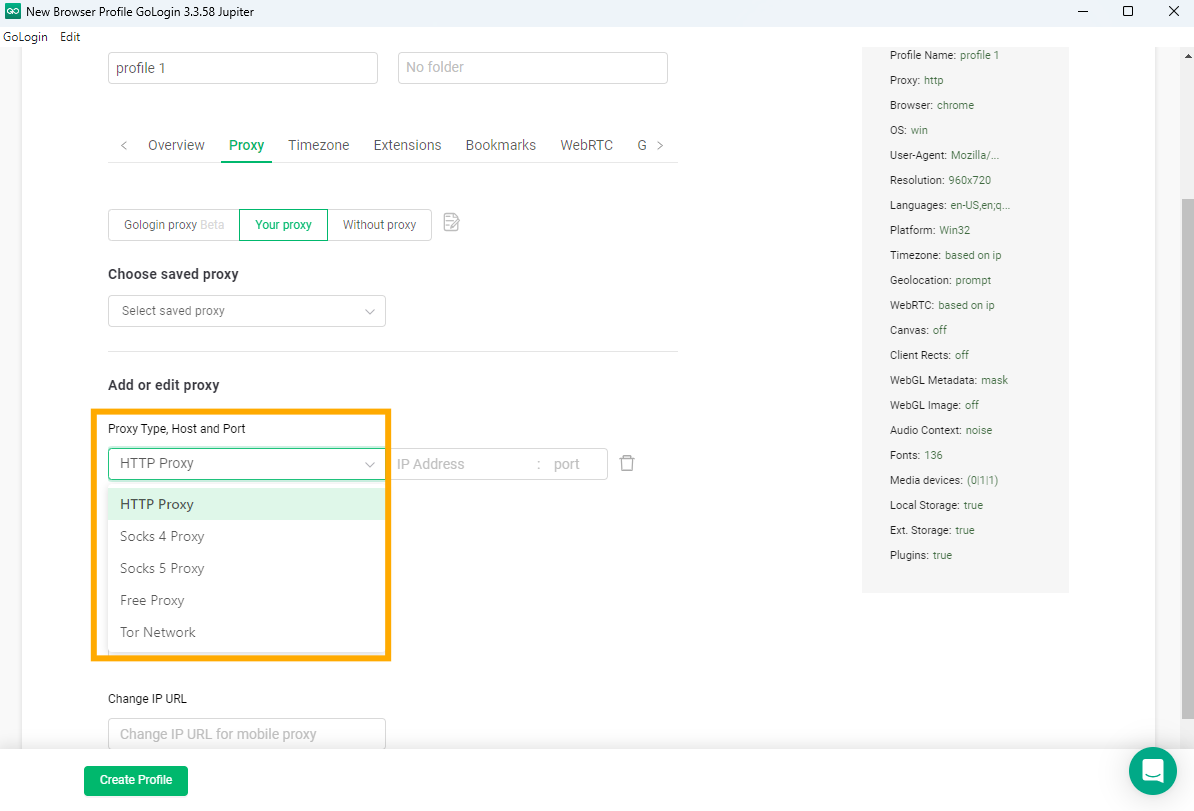This screenshot has width=1194, height=811.
Task: Focus the port field
Action: click(x=576, y=464)
